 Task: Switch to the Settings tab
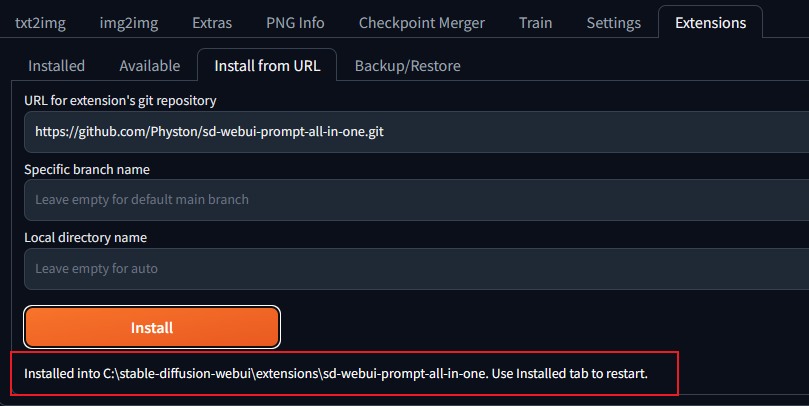coord(613,22)
